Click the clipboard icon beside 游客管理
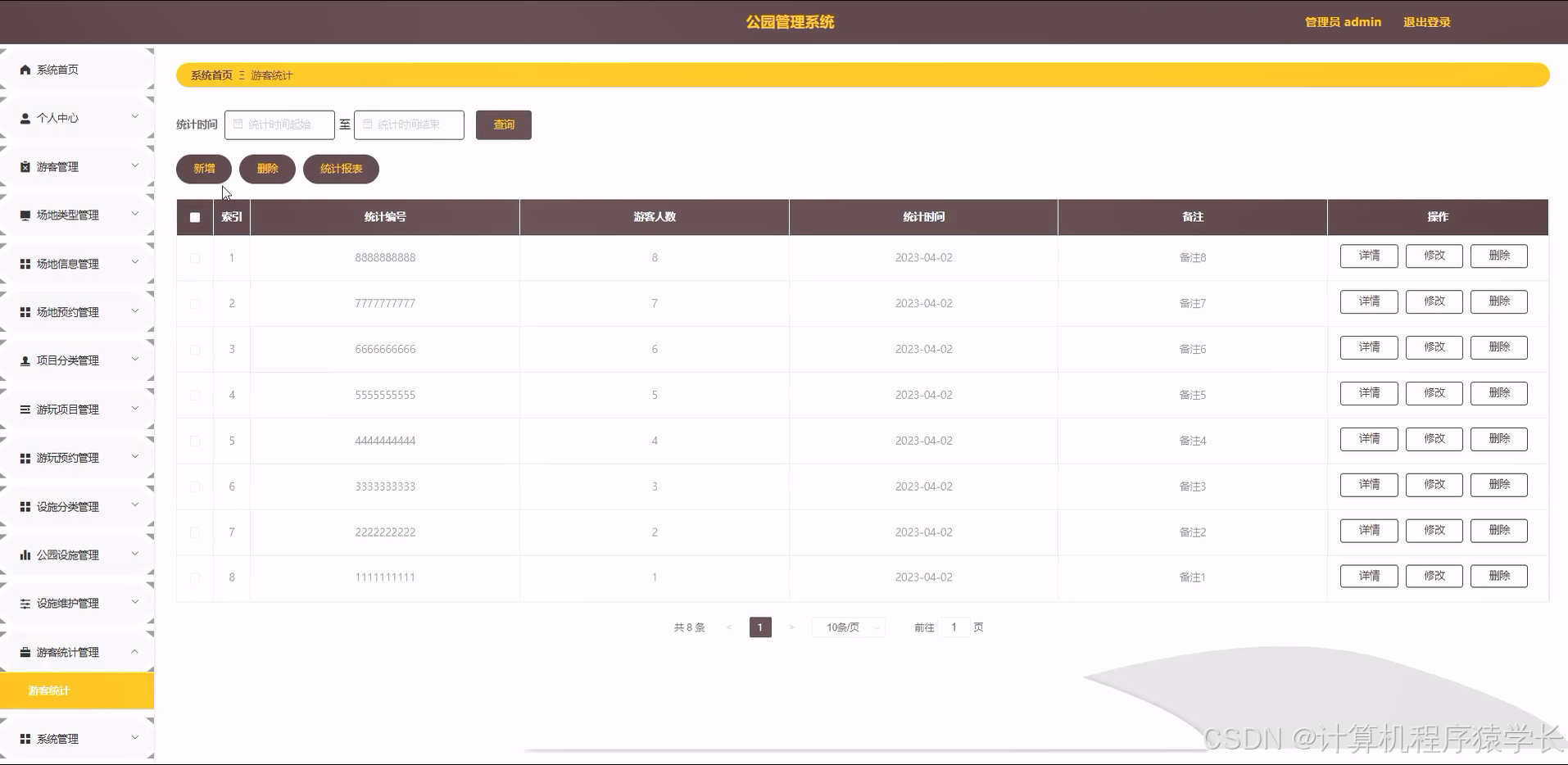Image resolution: width=1568 pixels, height=765 pixels. click(25, 166)
